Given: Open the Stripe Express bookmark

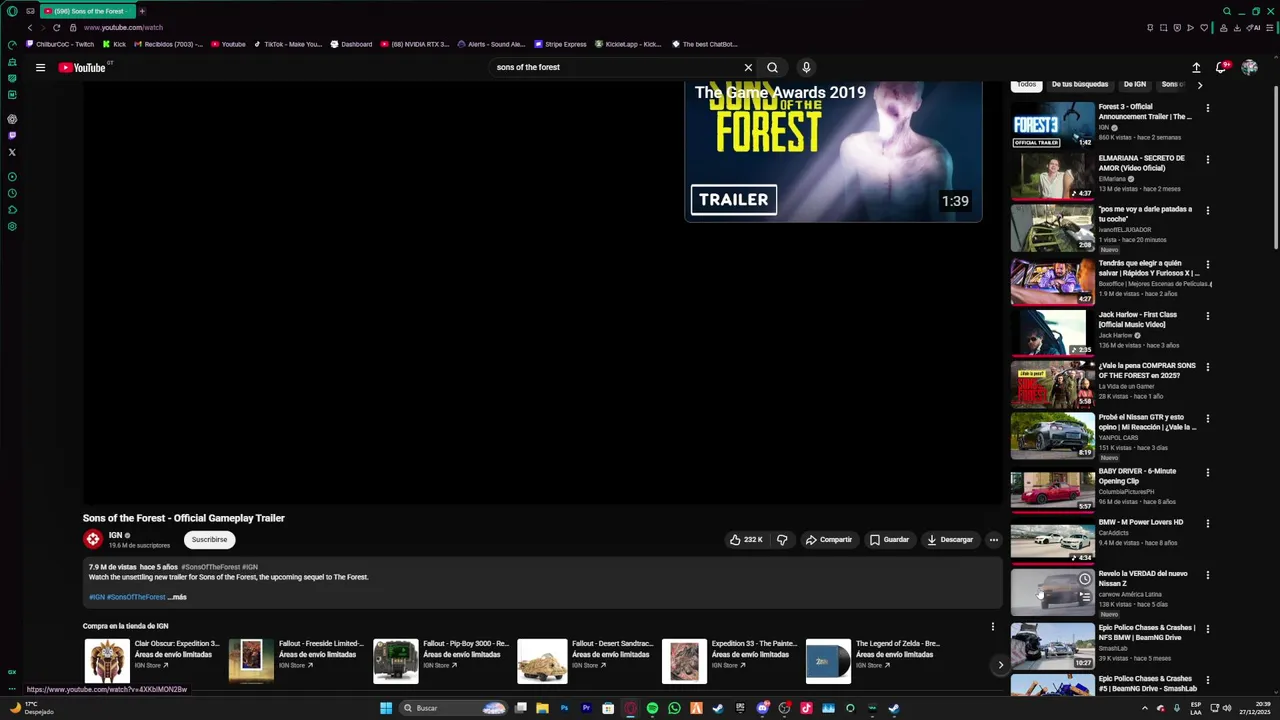Looking at the screenshot, I should click(560, 44).
